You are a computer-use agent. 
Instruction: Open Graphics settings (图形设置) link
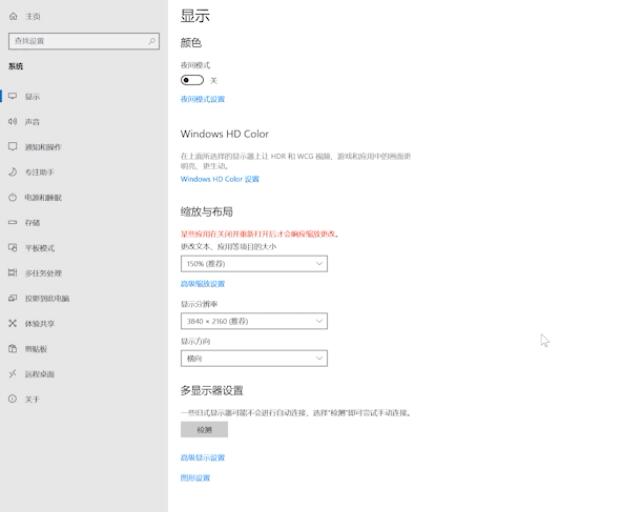point(195,478)
